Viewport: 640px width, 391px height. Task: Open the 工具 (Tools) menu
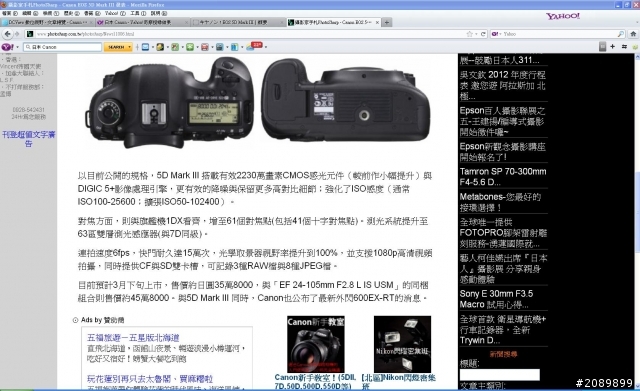pos(138,13)
